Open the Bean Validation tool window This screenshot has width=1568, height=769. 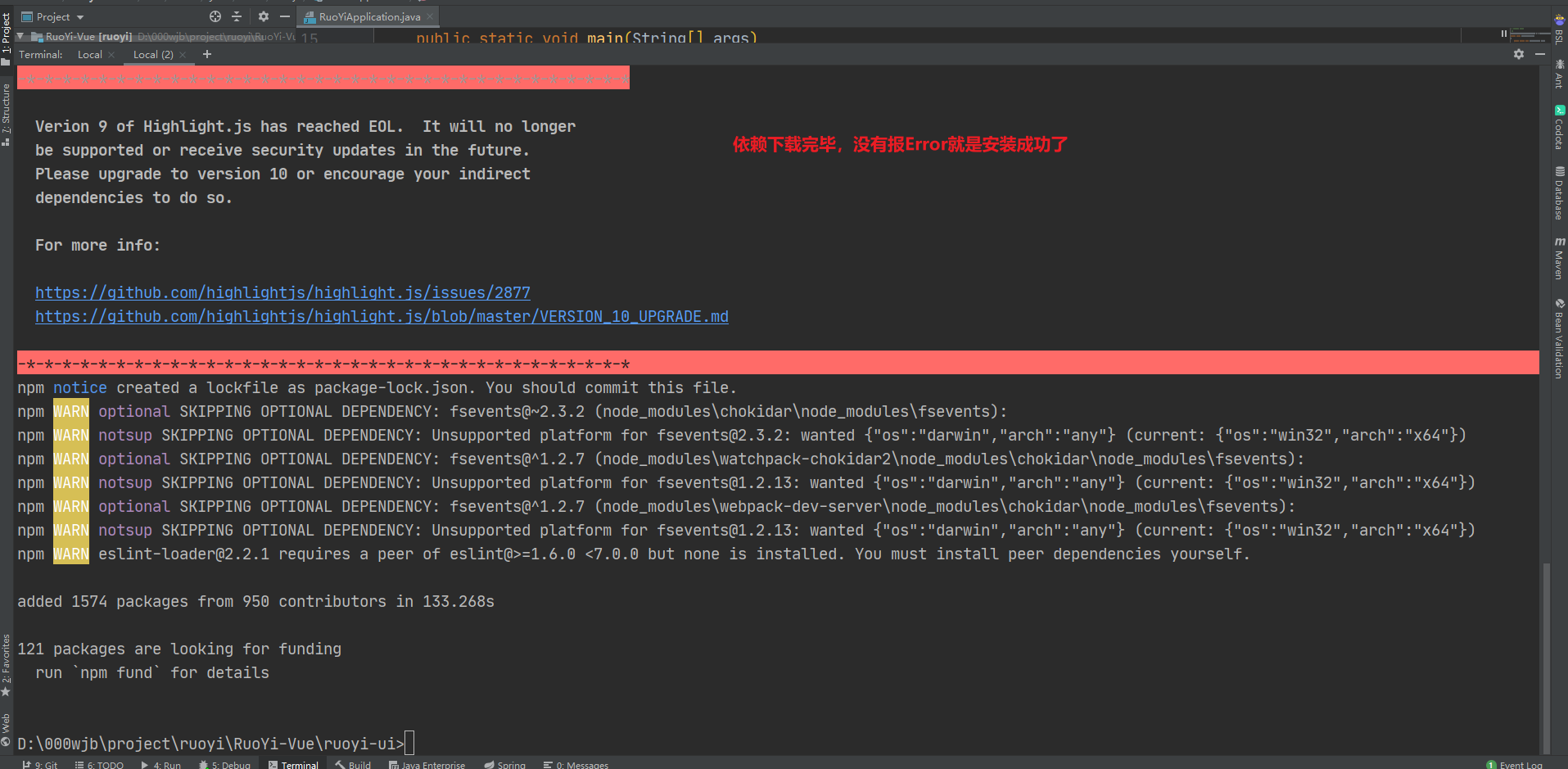click(x=1559, y=337)
